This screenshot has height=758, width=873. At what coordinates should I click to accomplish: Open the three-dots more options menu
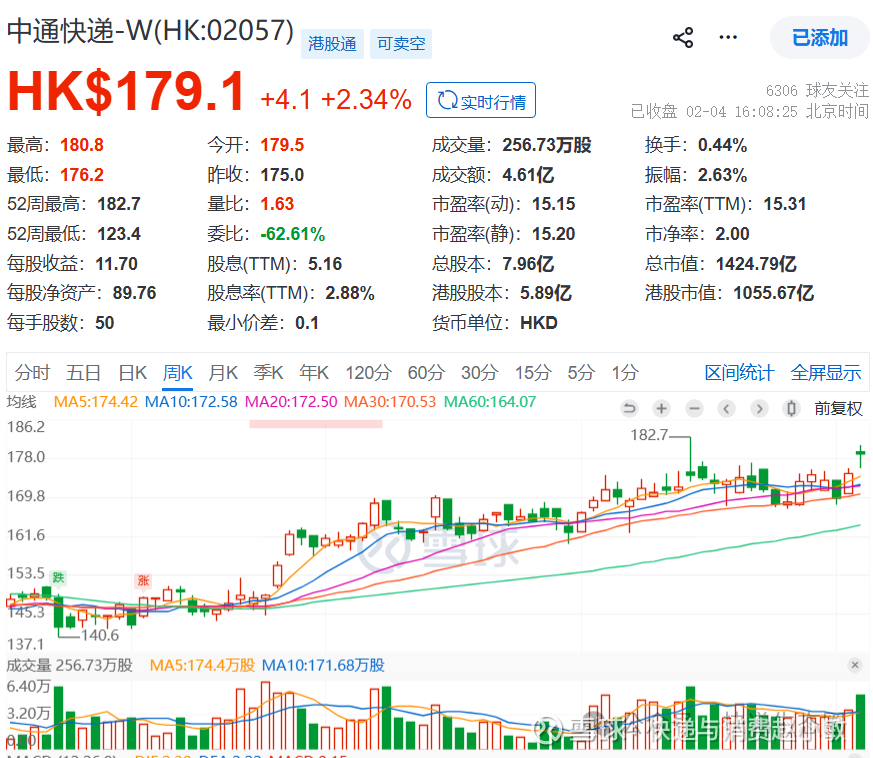pyautogui.click(x=728, y=37)
